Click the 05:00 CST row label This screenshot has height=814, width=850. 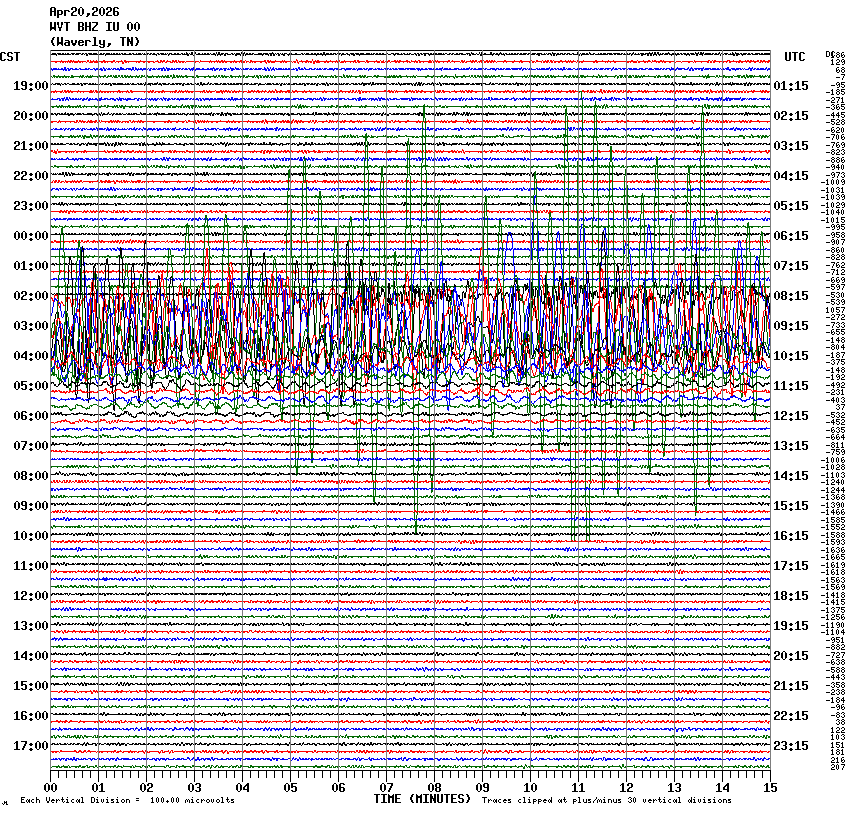tap(31, 386)
